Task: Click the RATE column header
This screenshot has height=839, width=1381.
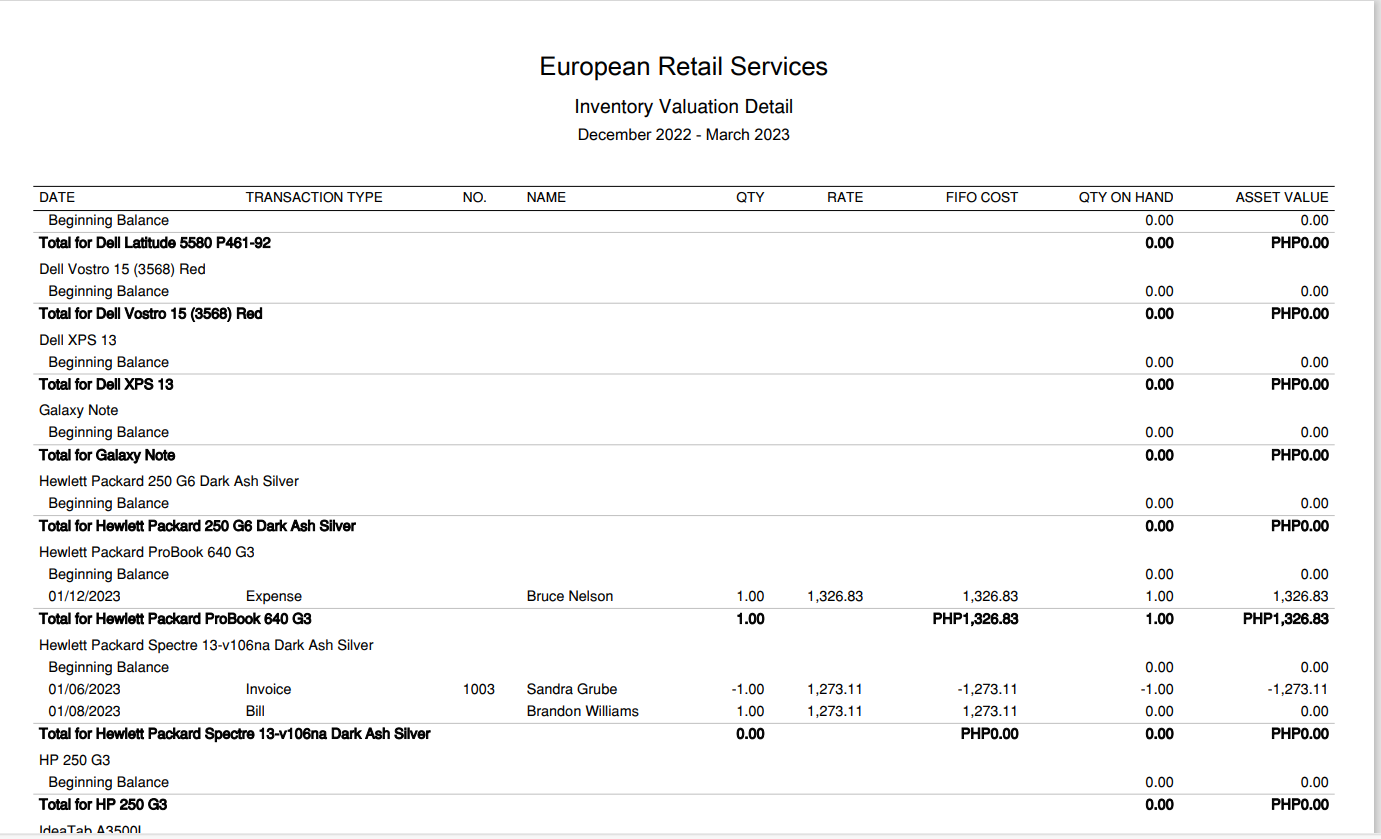Action: click(844, 197)
